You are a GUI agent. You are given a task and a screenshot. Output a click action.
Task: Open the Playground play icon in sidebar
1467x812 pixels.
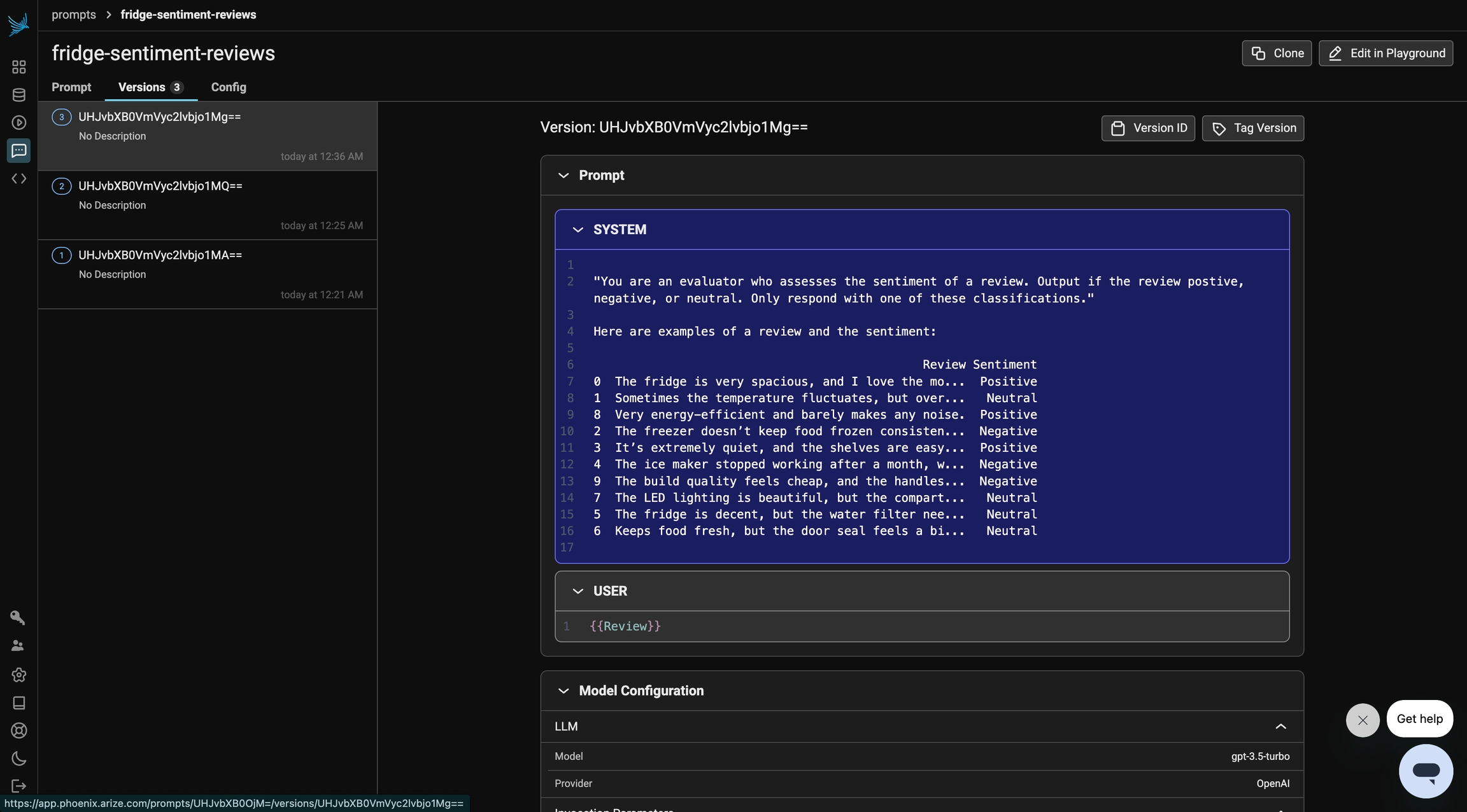coord(19,122)
